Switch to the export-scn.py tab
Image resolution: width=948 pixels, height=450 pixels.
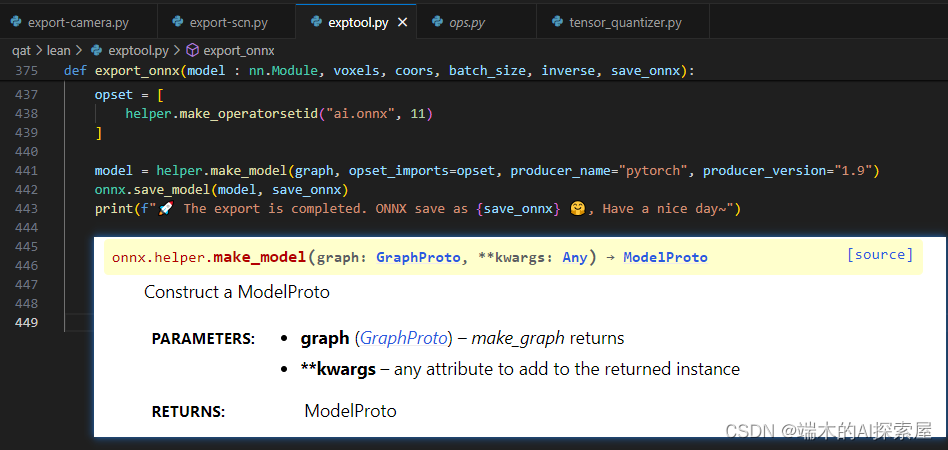point(226,23)
